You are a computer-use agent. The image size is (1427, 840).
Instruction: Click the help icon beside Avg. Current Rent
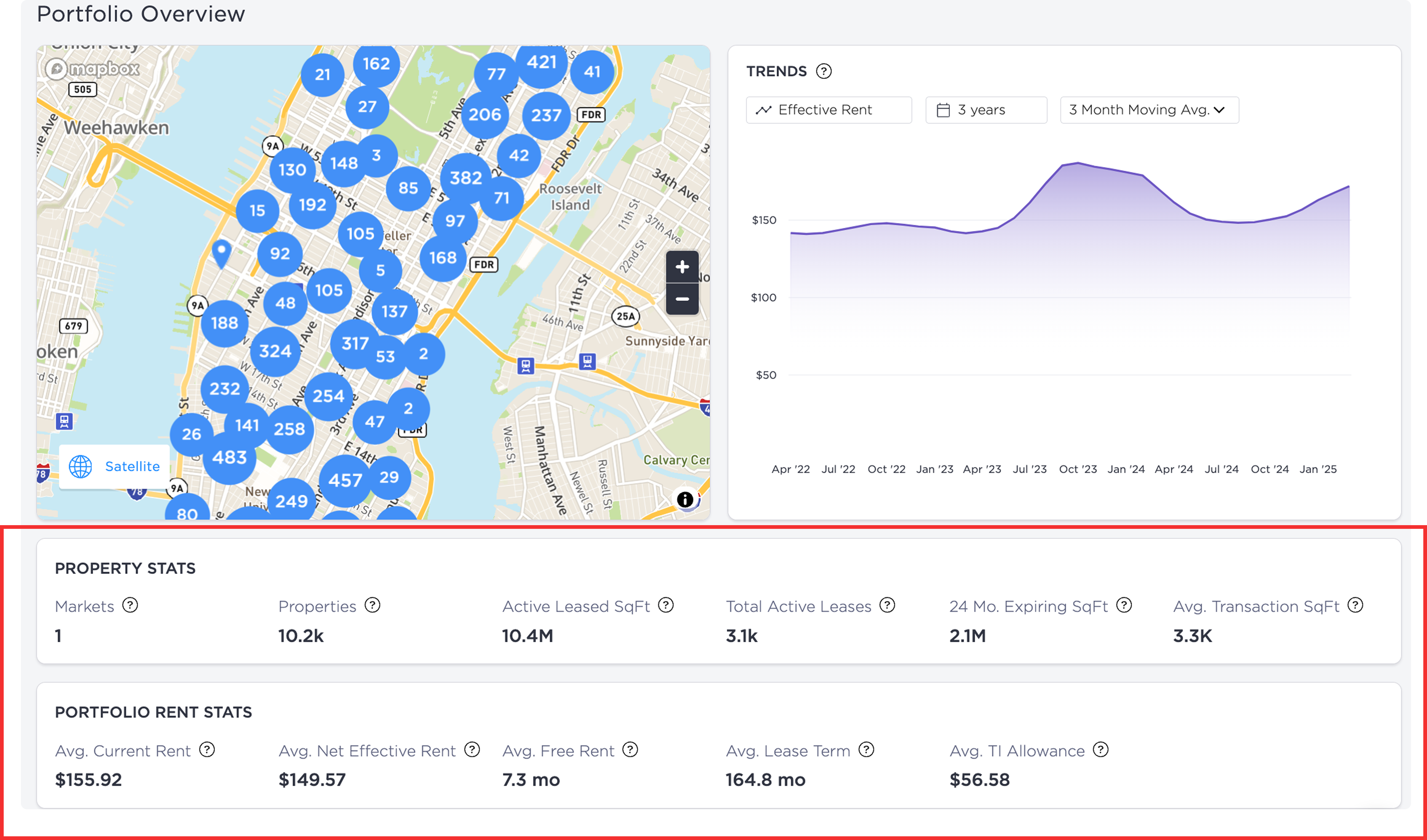pos(207,749)
